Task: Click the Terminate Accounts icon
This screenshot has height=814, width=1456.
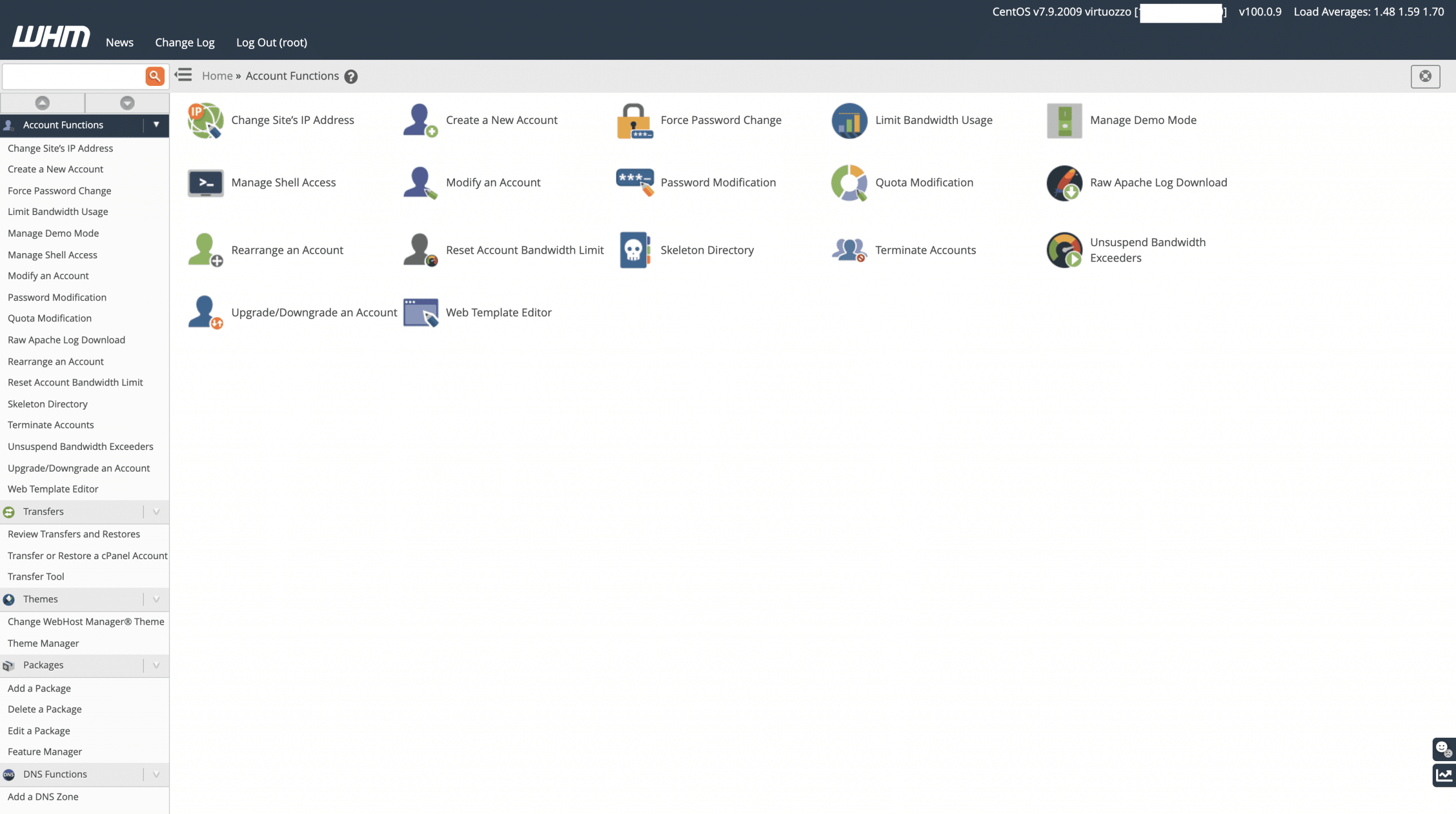Action: [x=849, y=250]
